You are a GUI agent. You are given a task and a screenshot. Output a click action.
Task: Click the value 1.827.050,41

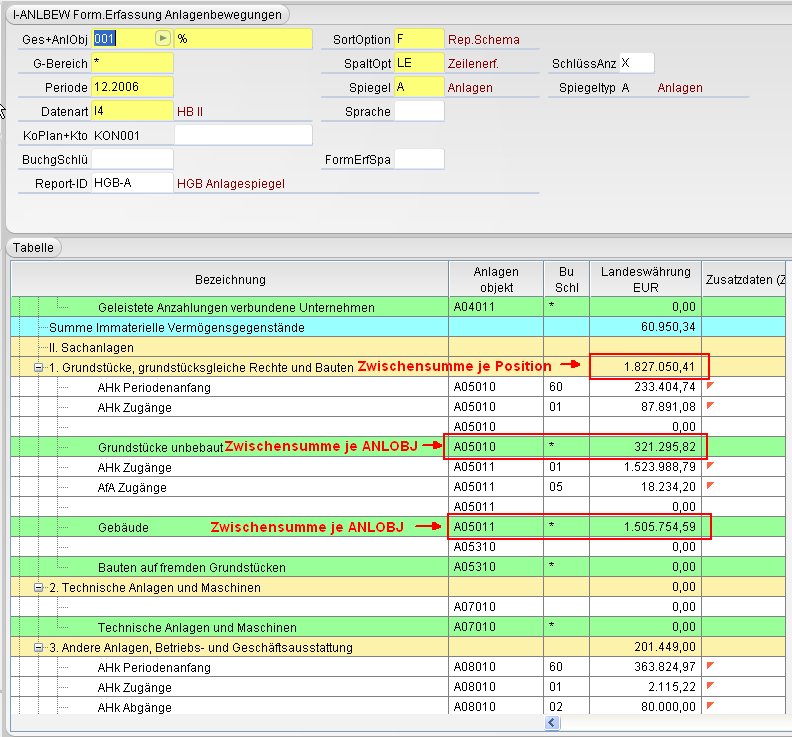(x=659, y=367)
